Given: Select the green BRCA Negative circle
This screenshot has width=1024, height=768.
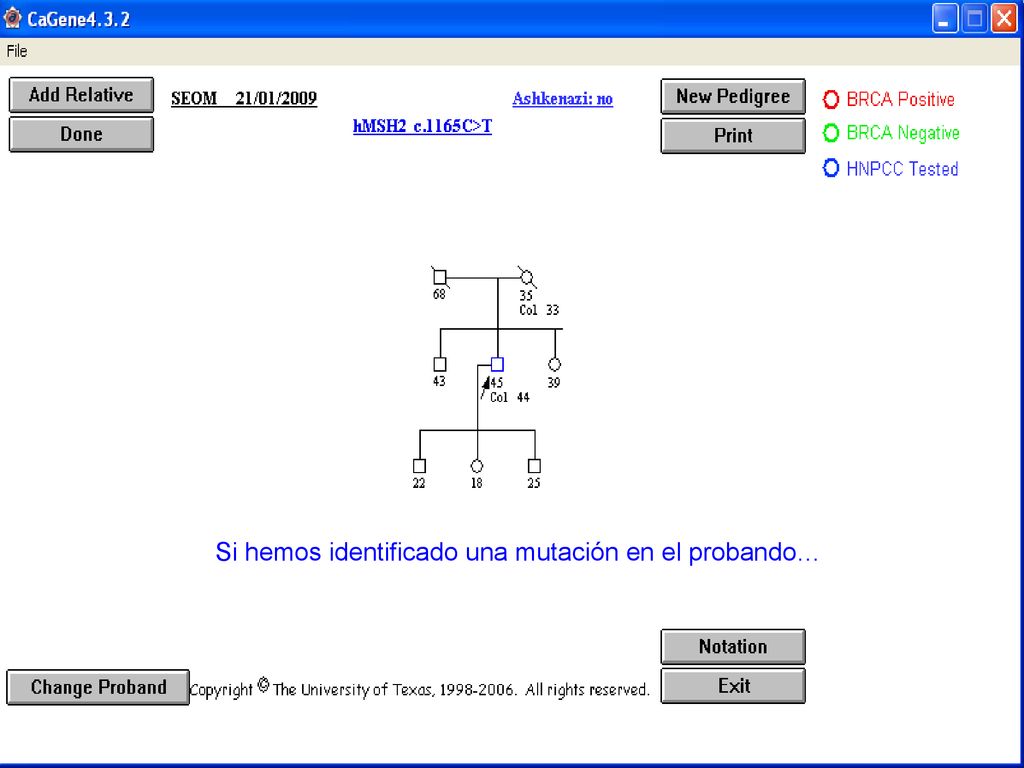Looking at the screenshot, I should [831, 133].
